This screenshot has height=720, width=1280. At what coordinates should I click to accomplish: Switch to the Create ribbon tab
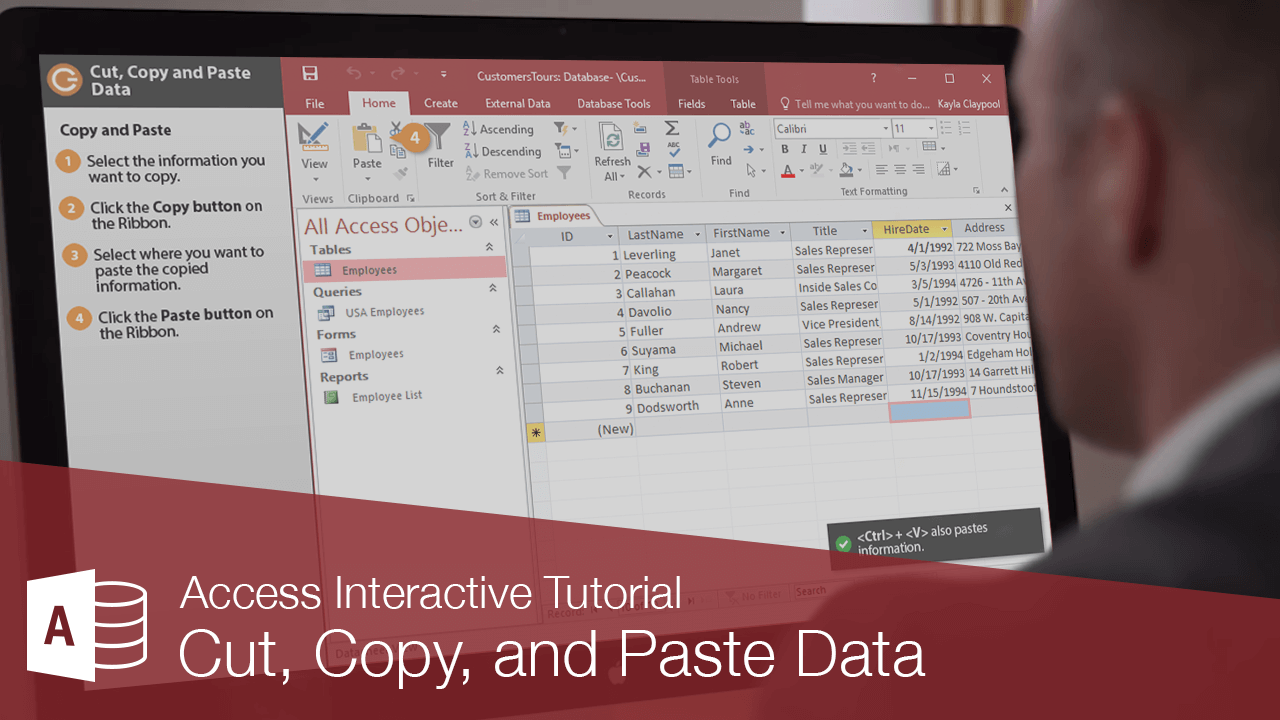coord(441,103)
